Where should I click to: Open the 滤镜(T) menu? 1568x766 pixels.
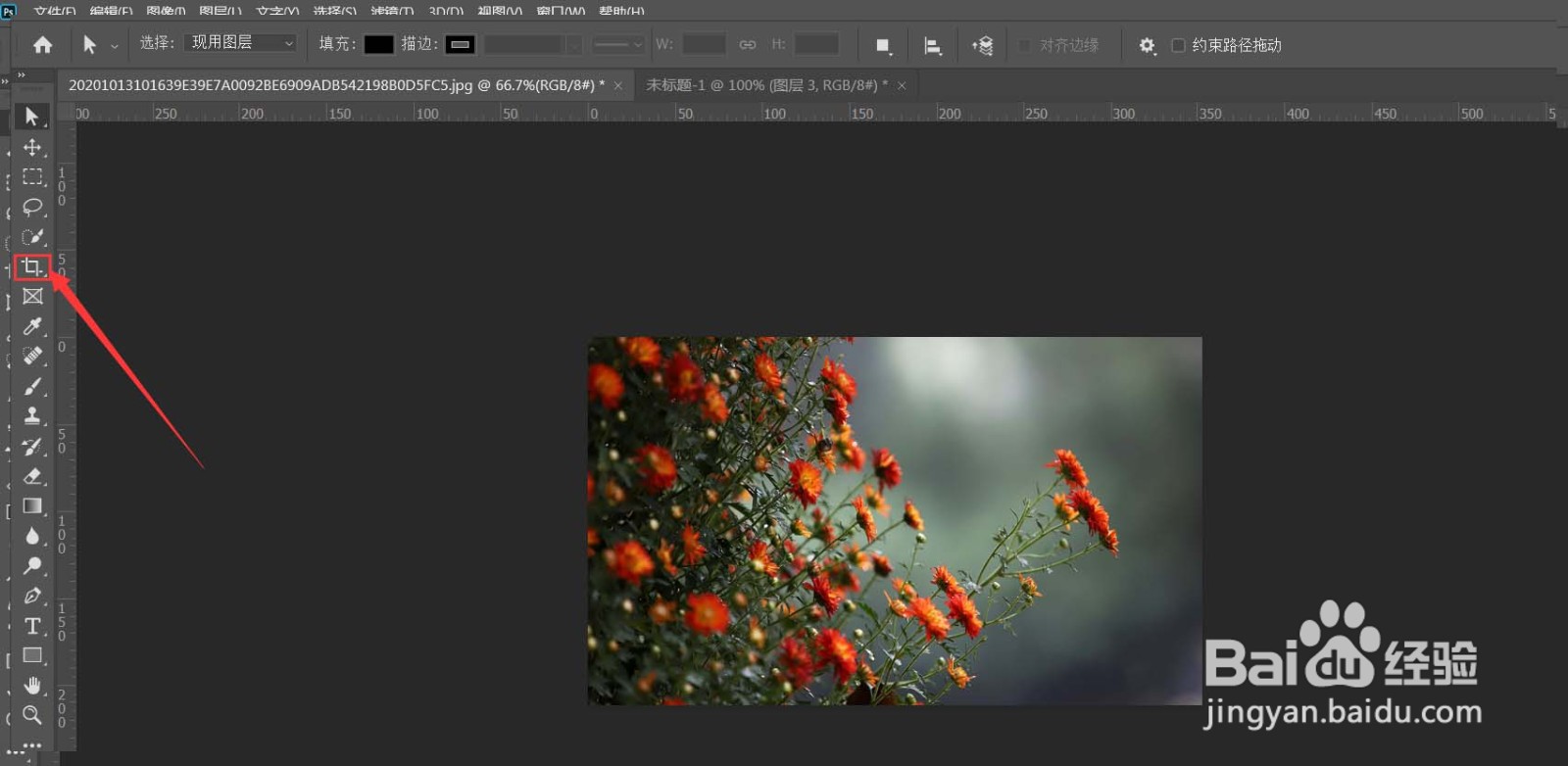[x=392, y=10]
